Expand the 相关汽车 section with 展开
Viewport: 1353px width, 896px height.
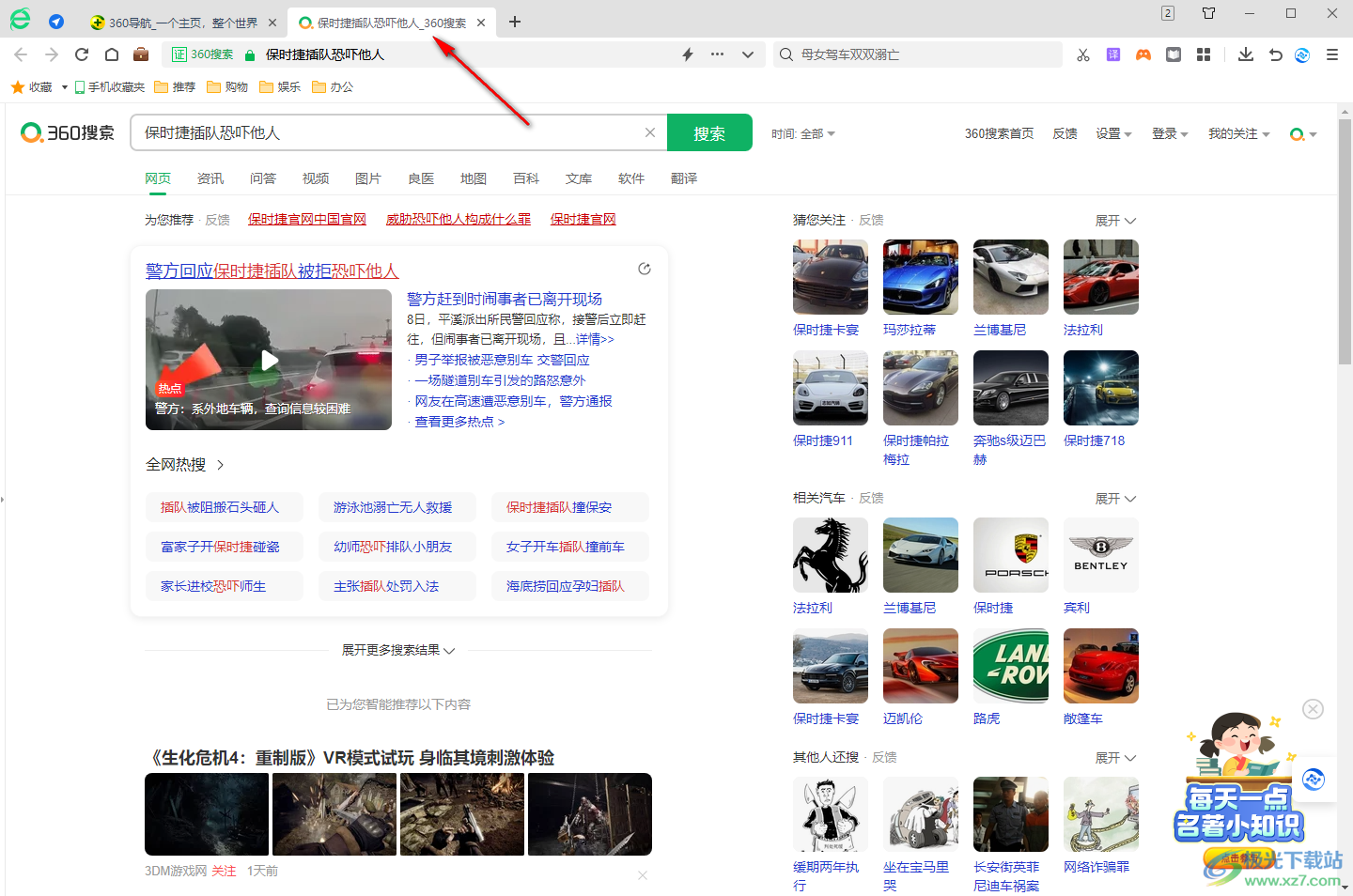[1116, 499]
